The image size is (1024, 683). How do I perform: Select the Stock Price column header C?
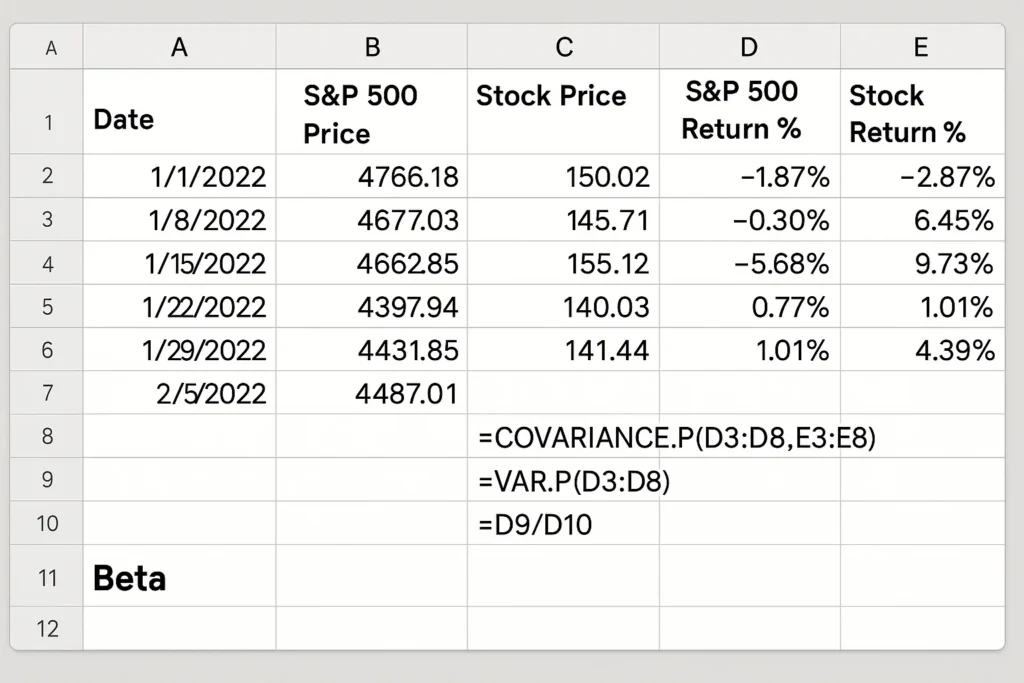click(563, 46)
